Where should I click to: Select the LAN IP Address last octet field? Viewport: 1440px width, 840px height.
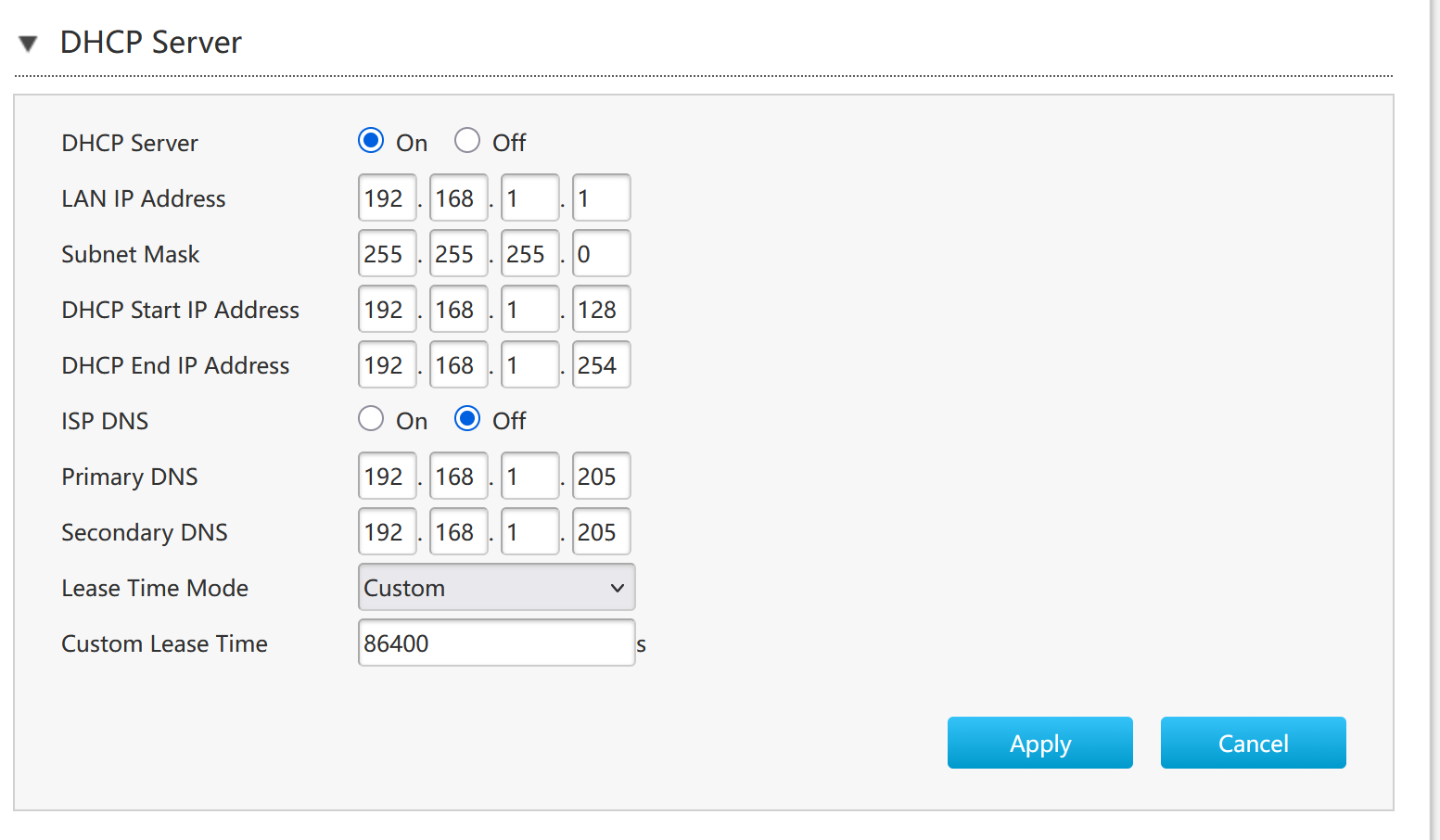pos(601,197)
